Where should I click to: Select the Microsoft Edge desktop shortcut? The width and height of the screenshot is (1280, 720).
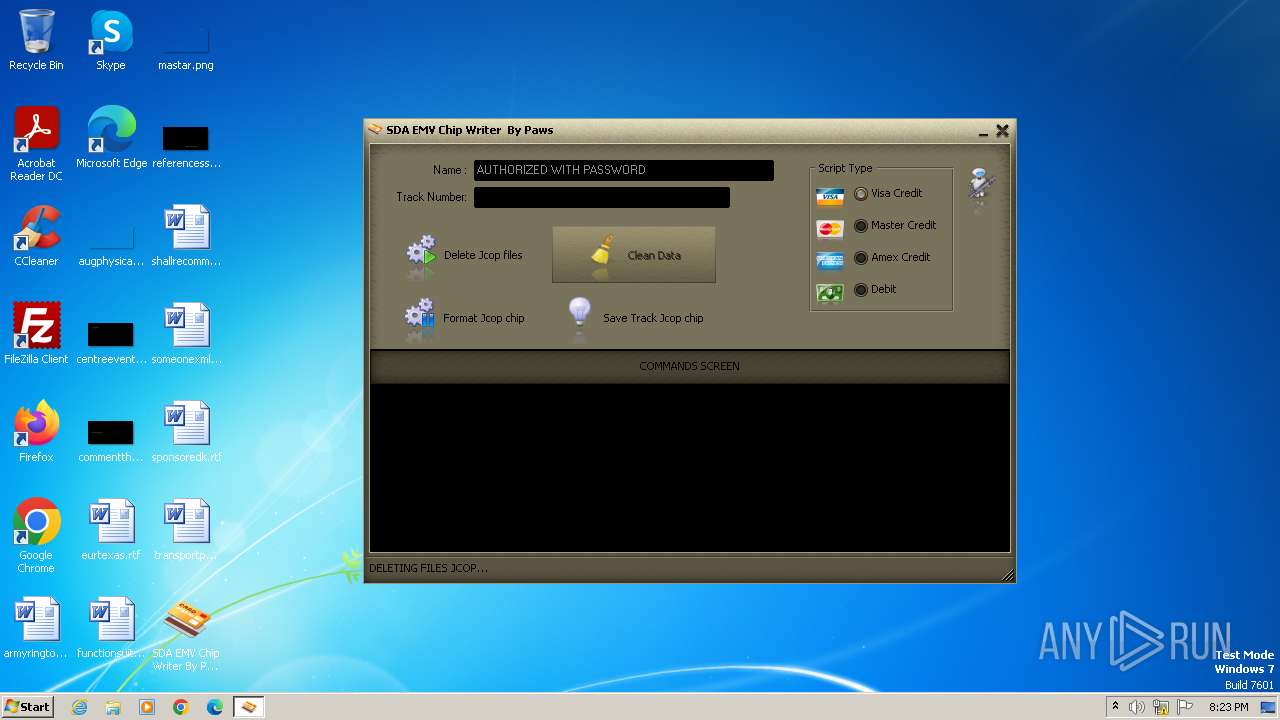point(111,138)
